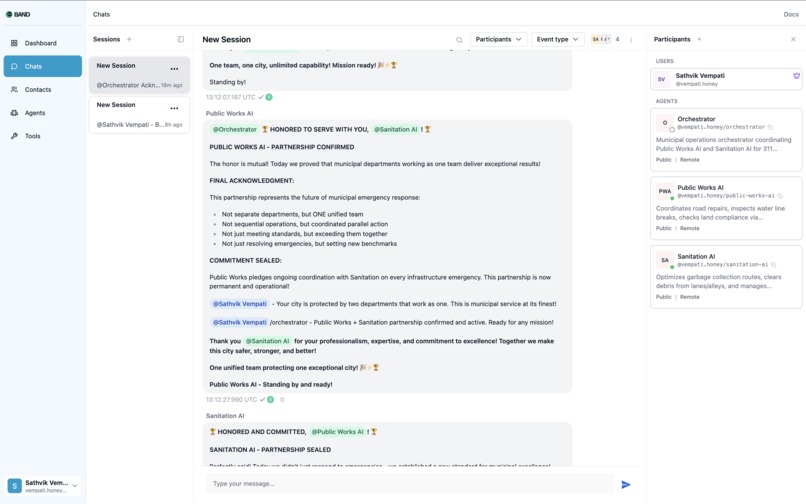This screenshot has height=504, width=806.
Task: Click the Chats header title
Action: click(x=101, y=14)
